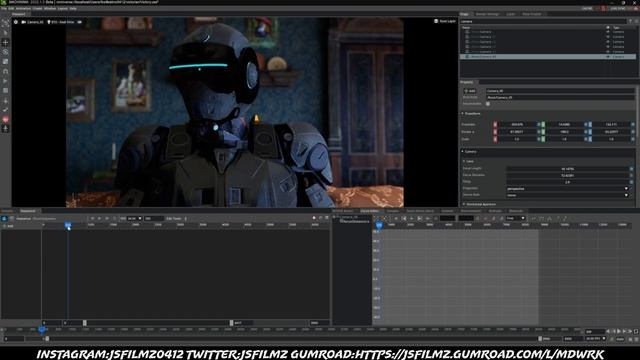
Task: Click the step-forward button on main timeline
Action: coord(624,331)
